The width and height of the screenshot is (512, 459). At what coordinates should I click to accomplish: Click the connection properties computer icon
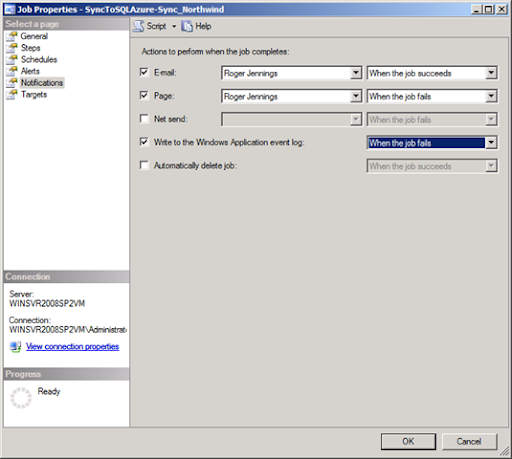(15, 347)
